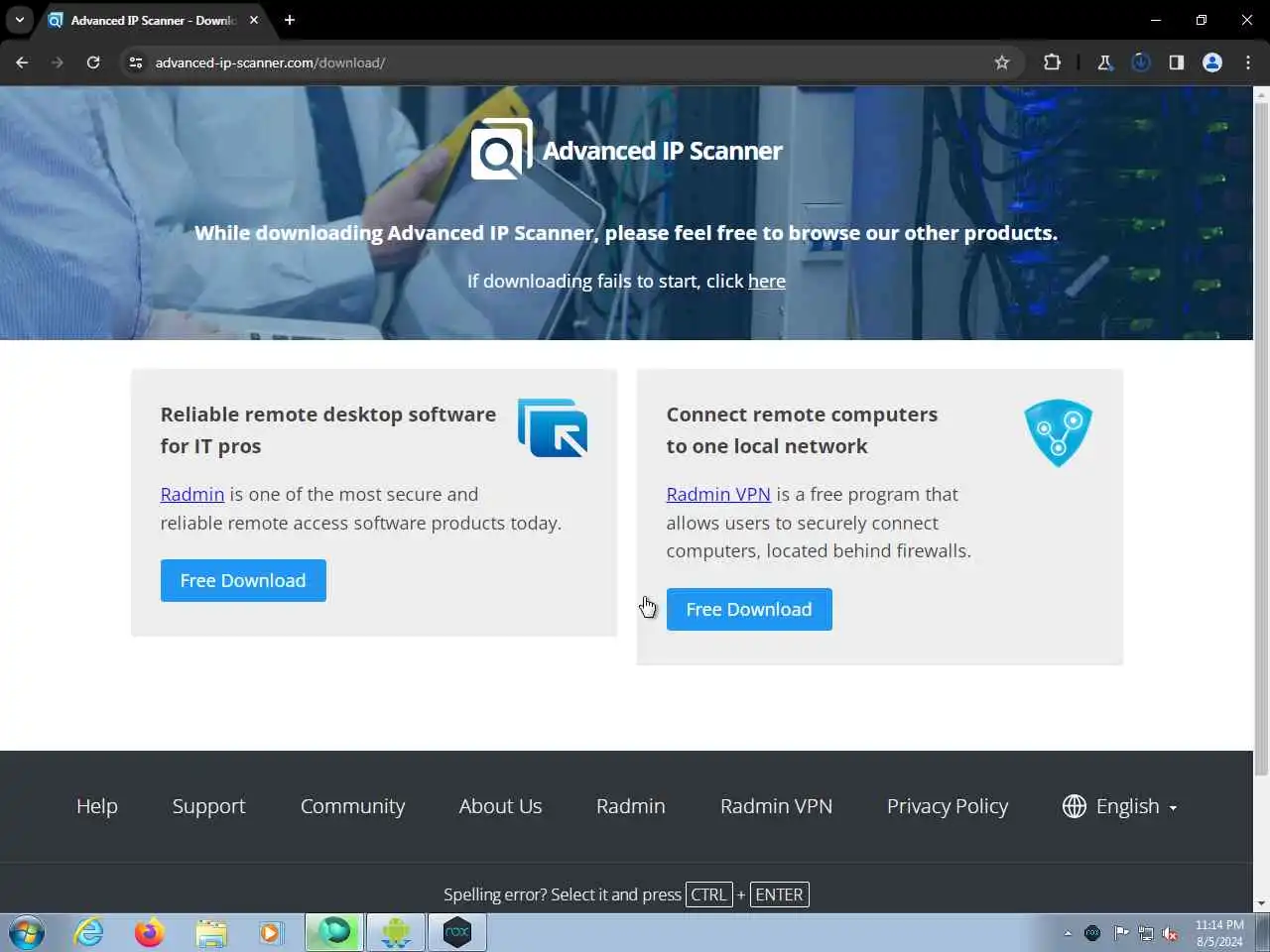Launch Firefox from taskbar

click(x=150, y=933)
